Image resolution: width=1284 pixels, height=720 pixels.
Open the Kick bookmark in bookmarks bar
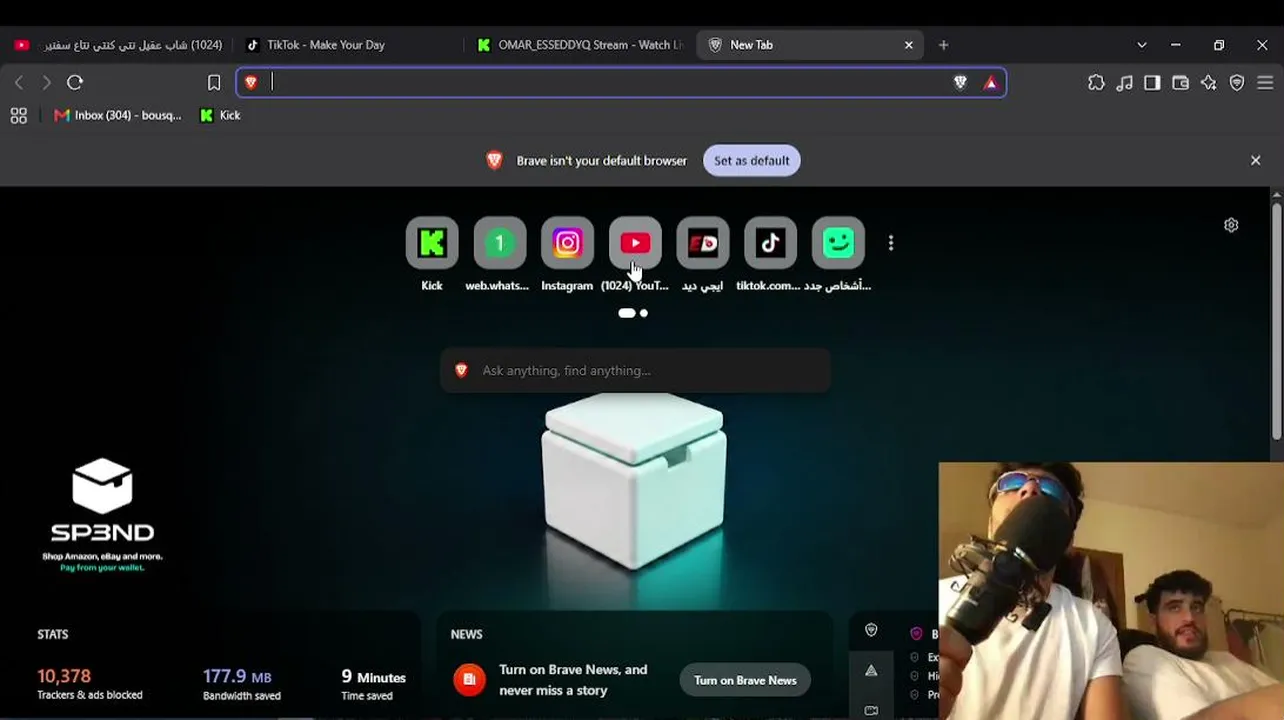click(221, 116)
